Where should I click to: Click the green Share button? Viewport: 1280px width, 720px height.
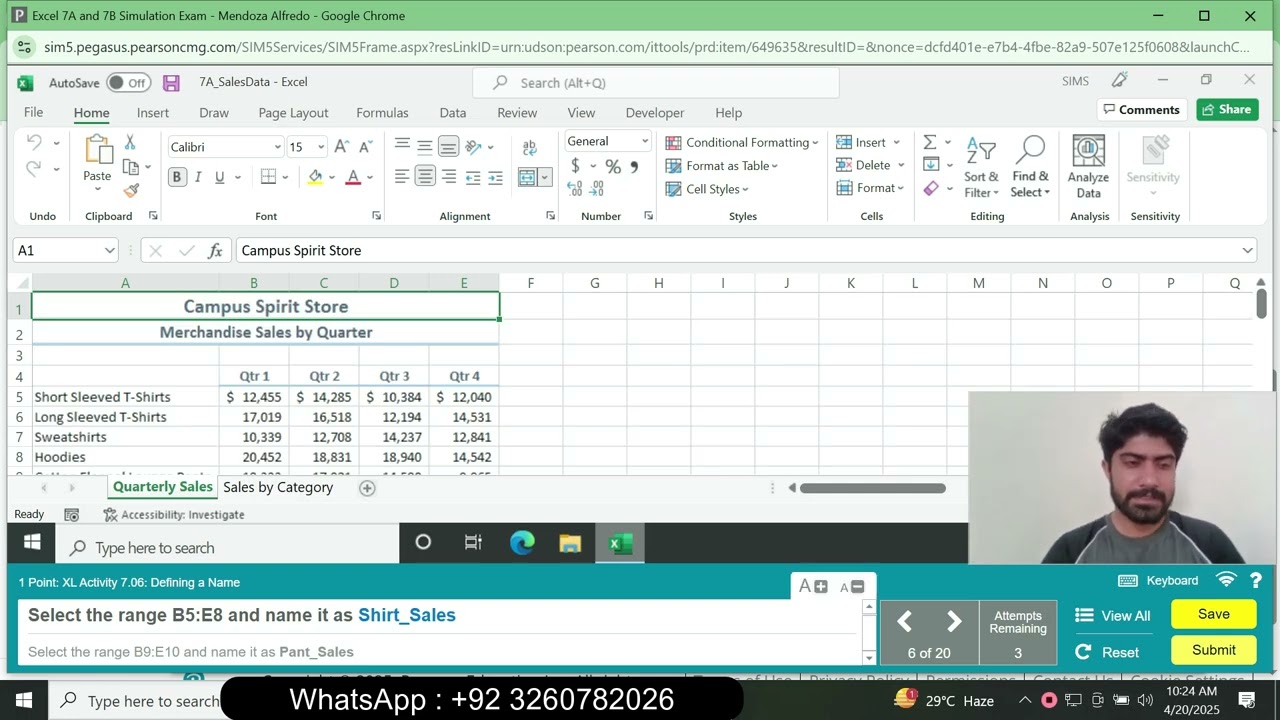click(1227, 110)
